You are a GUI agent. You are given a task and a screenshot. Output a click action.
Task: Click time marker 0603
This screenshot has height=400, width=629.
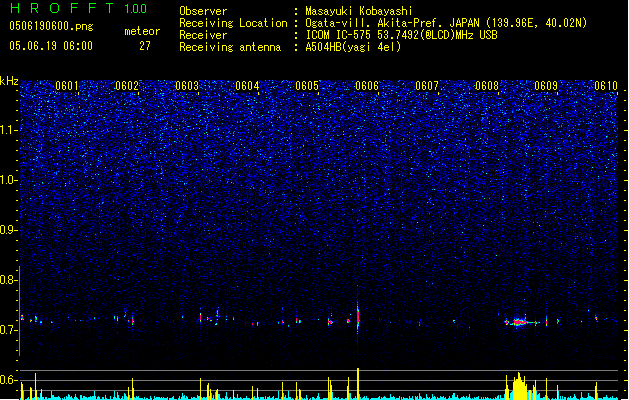click(187, 86)
